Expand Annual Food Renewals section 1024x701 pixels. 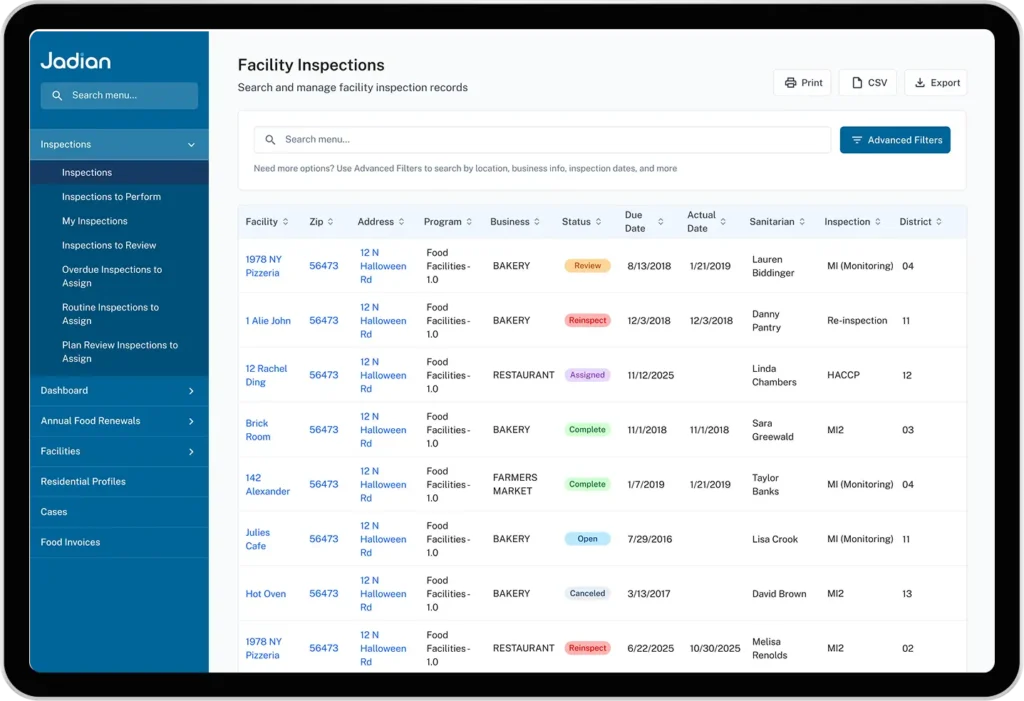[191, 421]
